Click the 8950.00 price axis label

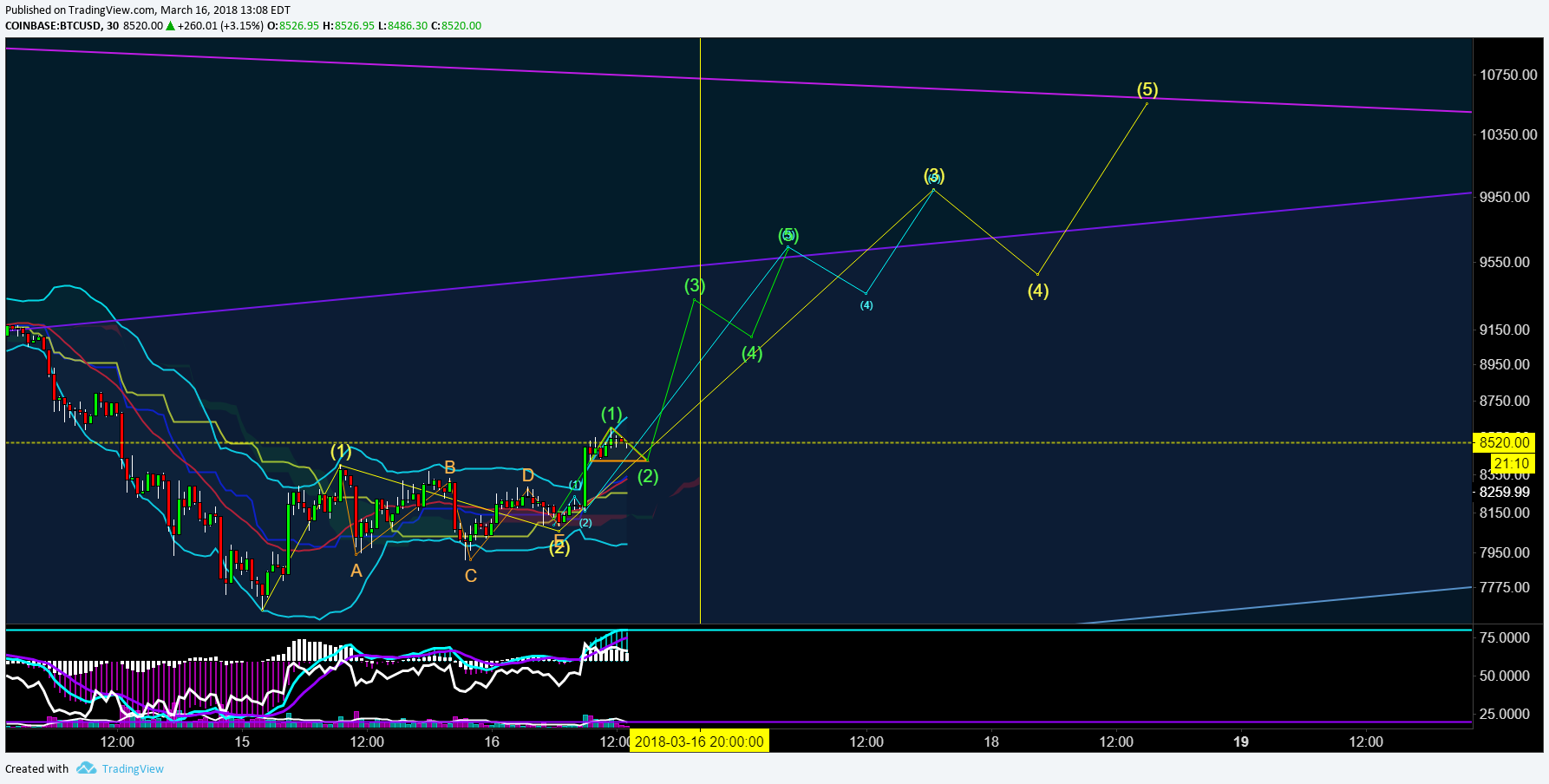[x=1505, y=364]
